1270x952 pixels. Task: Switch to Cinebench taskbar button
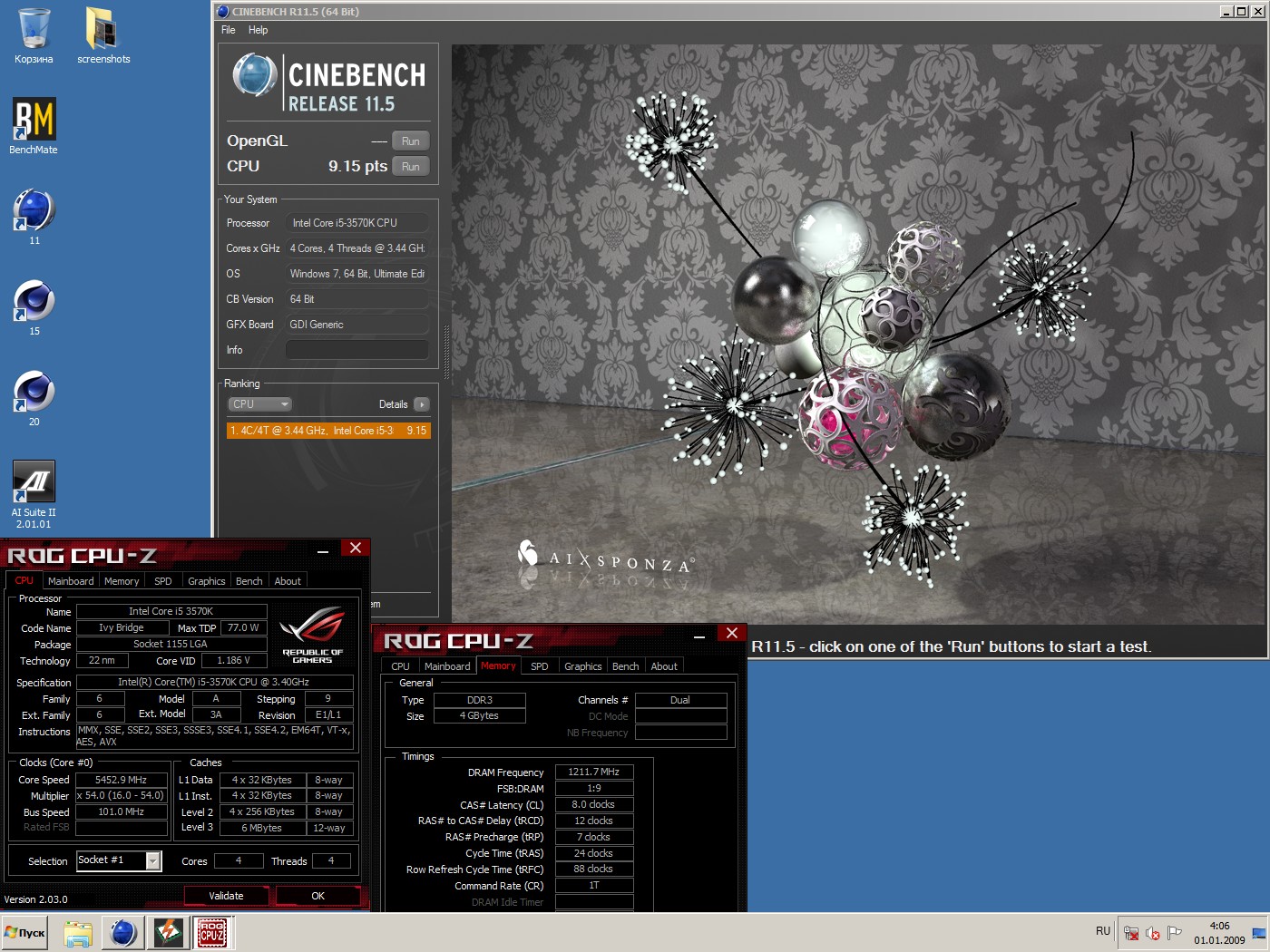tap(123, 932)
